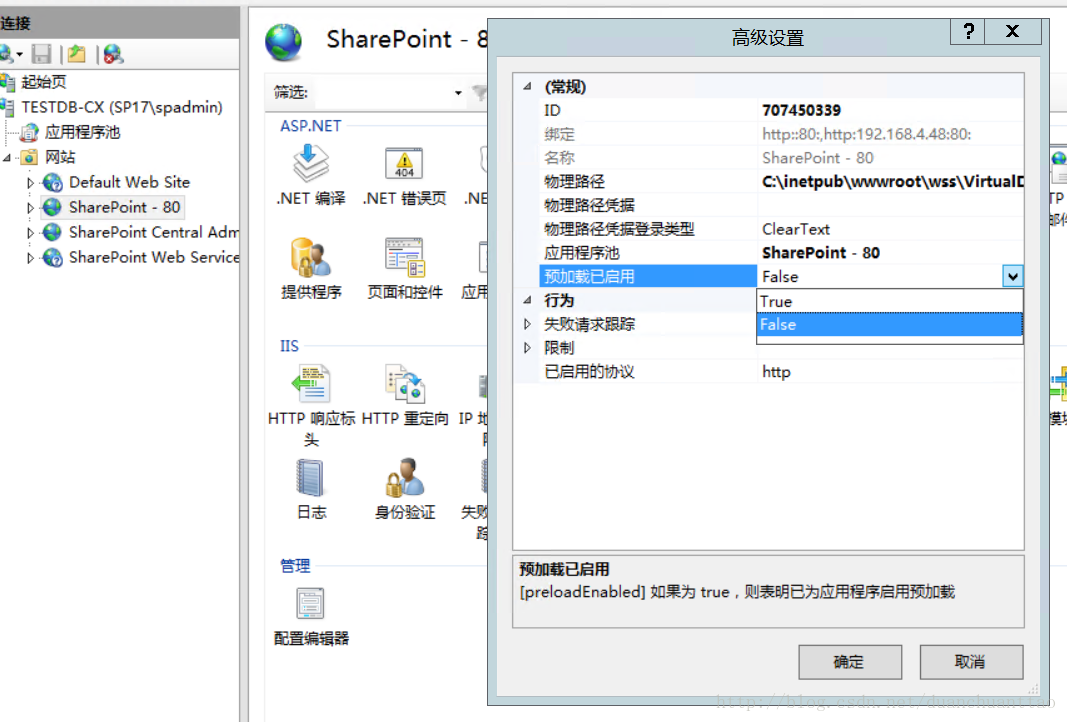This screenshot has width=1067, height=722.
Task: Click the 确定 button
Action: (x=850, y=661)
